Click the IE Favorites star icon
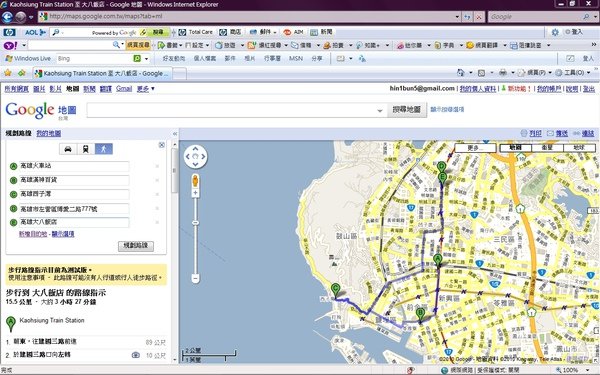 coord(8,73)
